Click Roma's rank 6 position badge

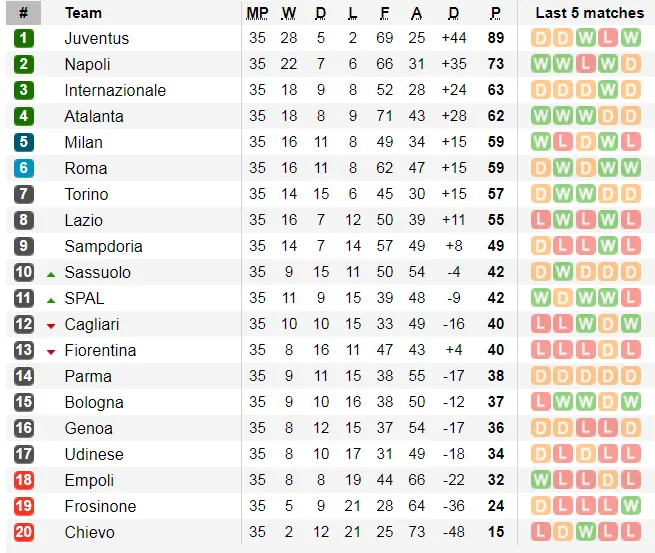24,168
